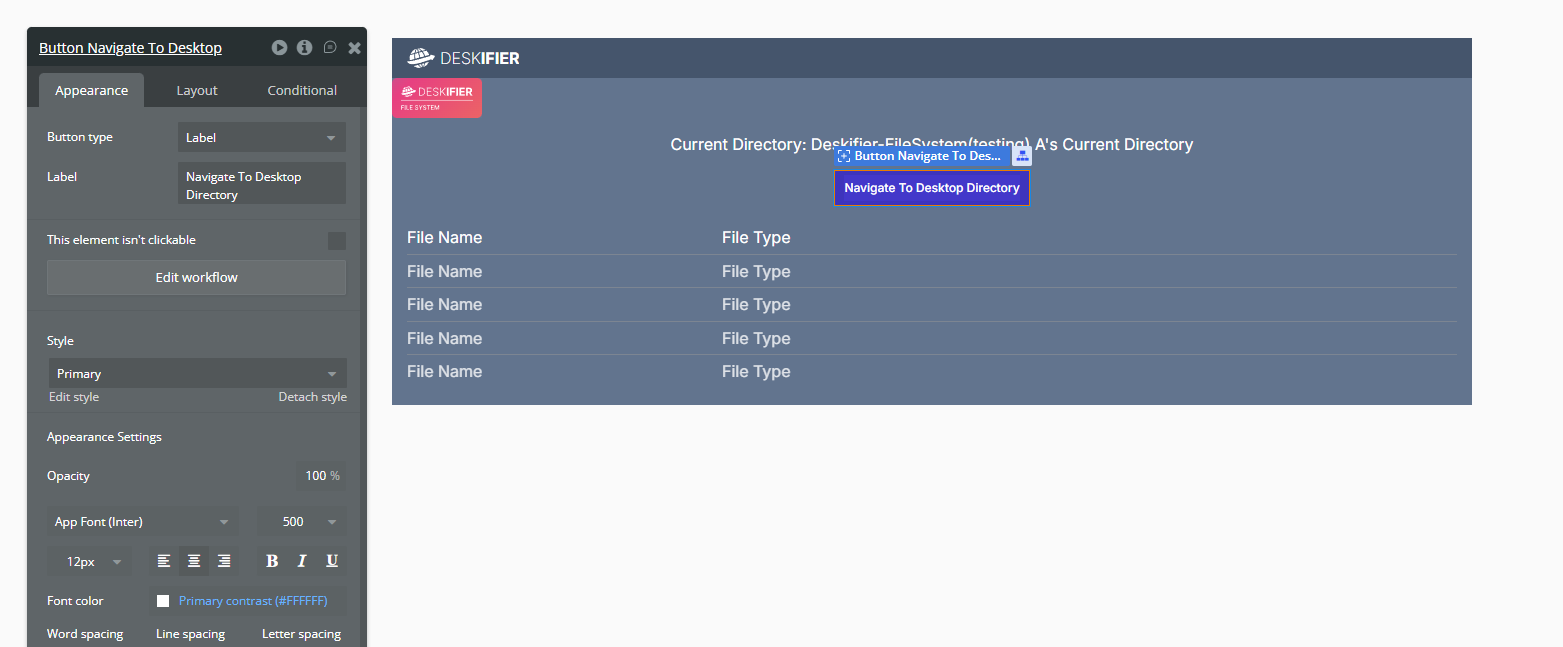Open the App Font (Inter) dropdown

tap(143, 521)
